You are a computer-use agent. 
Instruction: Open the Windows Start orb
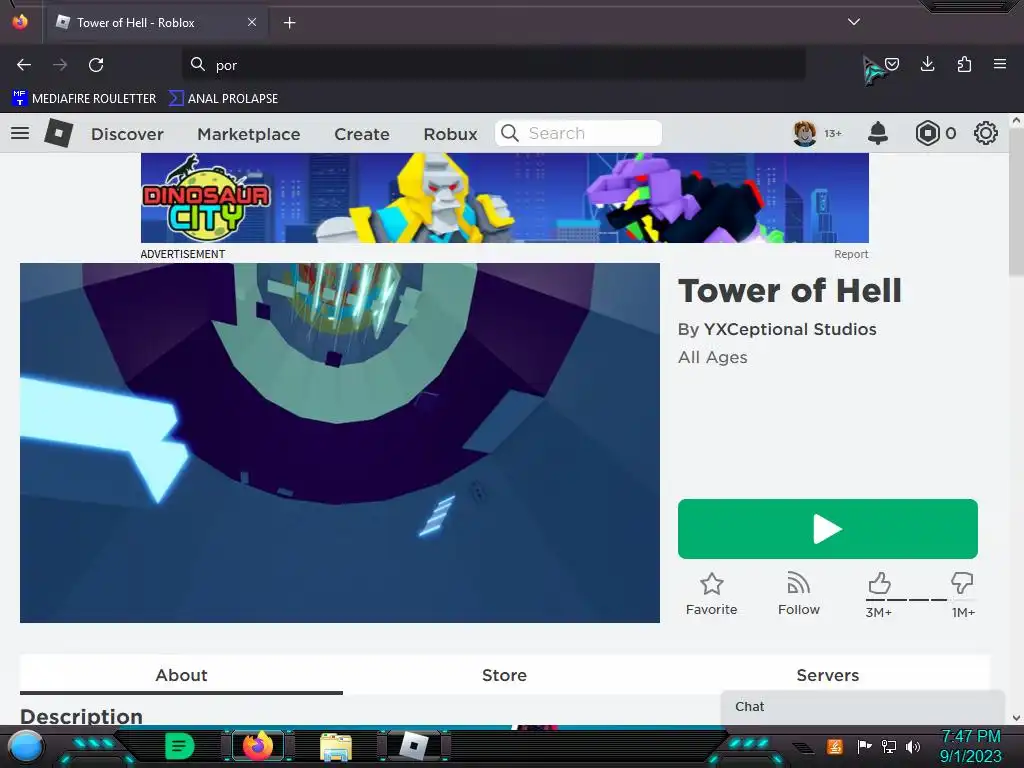(x=25, y=746)
